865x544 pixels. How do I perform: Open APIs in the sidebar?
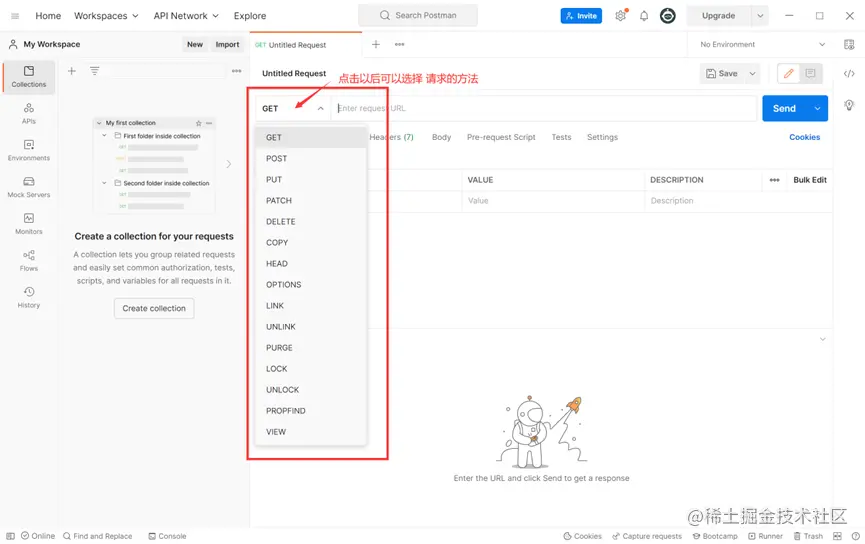tap(29, 114)
